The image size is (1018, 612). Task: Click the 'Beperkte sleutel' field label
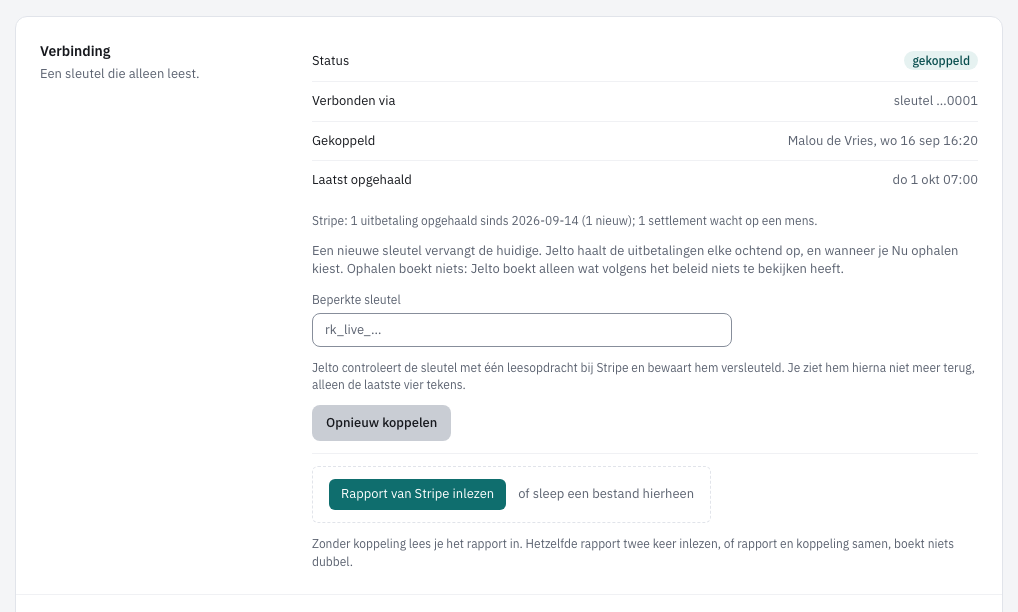[356, 300]
